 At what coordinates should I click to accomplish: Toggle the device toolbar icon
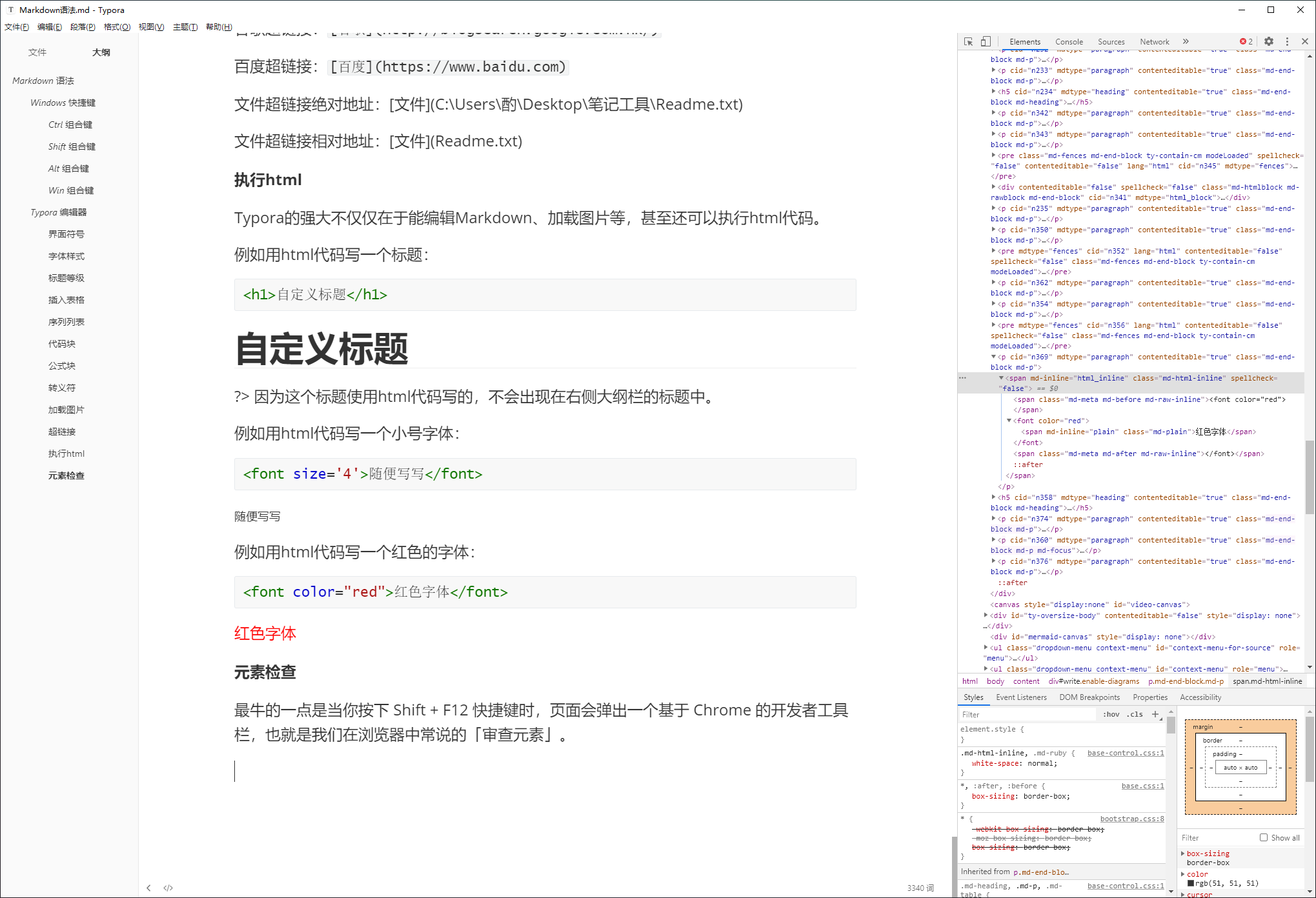point(986,41)
